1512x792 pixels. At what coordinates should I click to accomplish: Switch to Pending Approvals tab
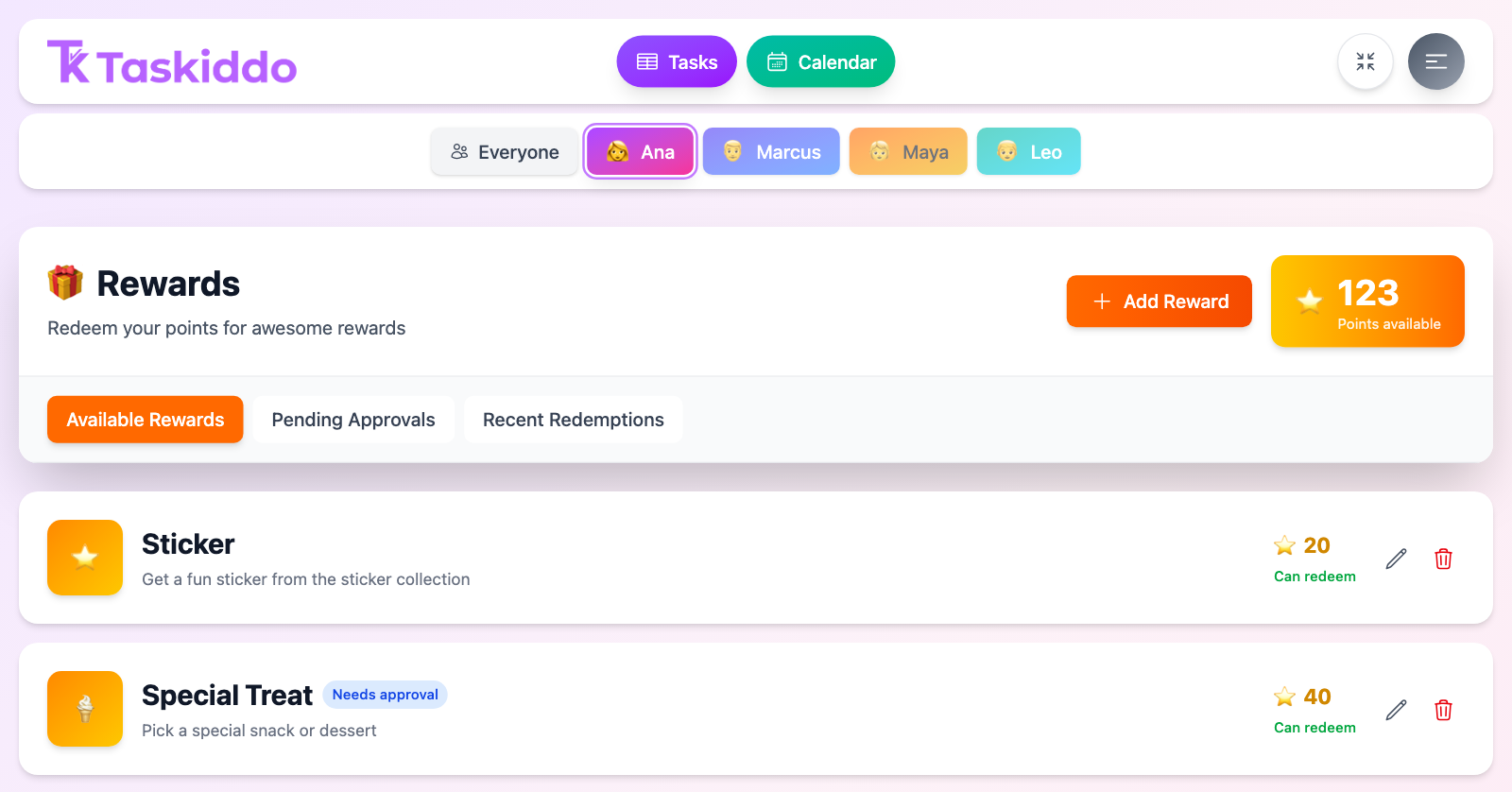coord(353,420)
